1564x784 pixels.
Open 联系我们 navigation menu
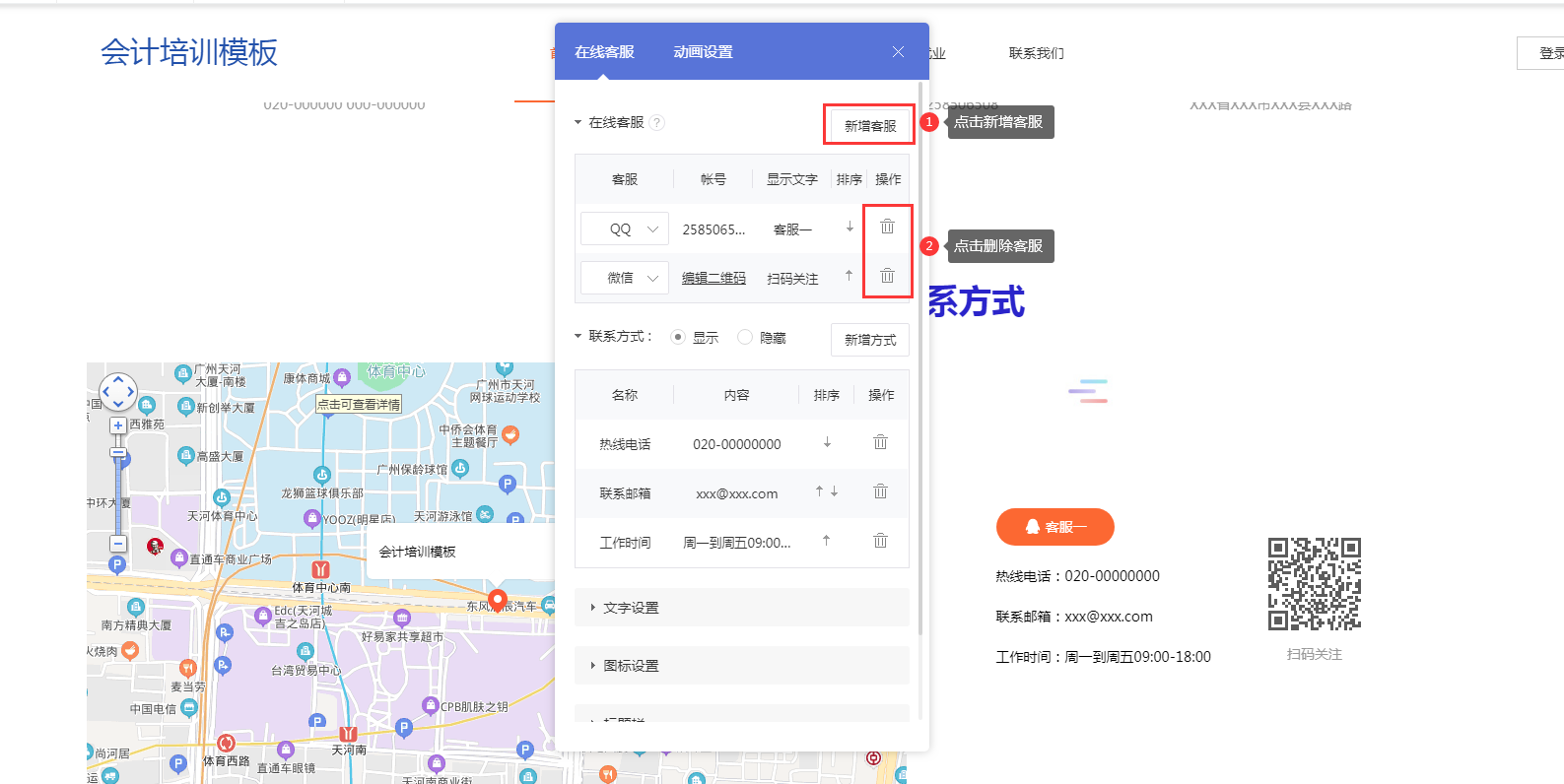click(x=1036, y=53)
